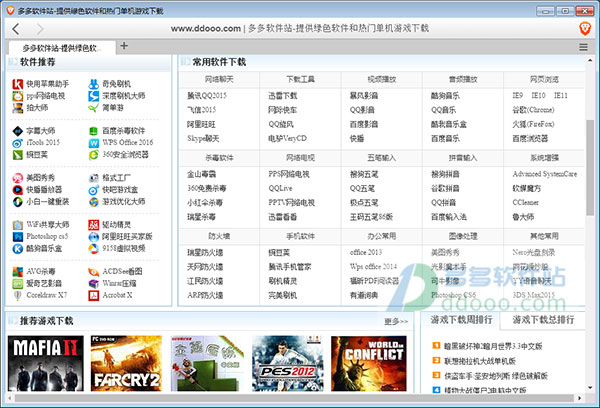Open the 搜狗拼音 link
Screen dimensions: 600x408
[x=445, y=174]
